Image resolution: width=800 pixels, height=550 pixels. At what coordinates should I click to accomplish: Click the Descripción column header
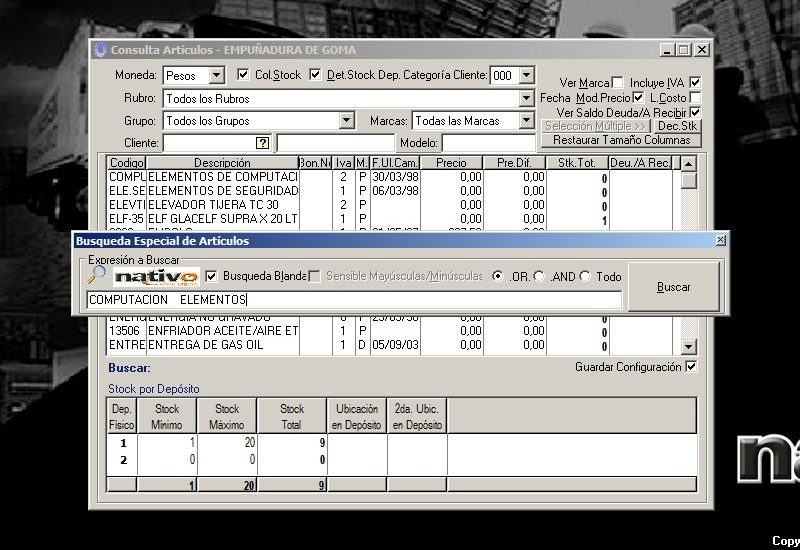pyautogui.click(x=222, y=163)
